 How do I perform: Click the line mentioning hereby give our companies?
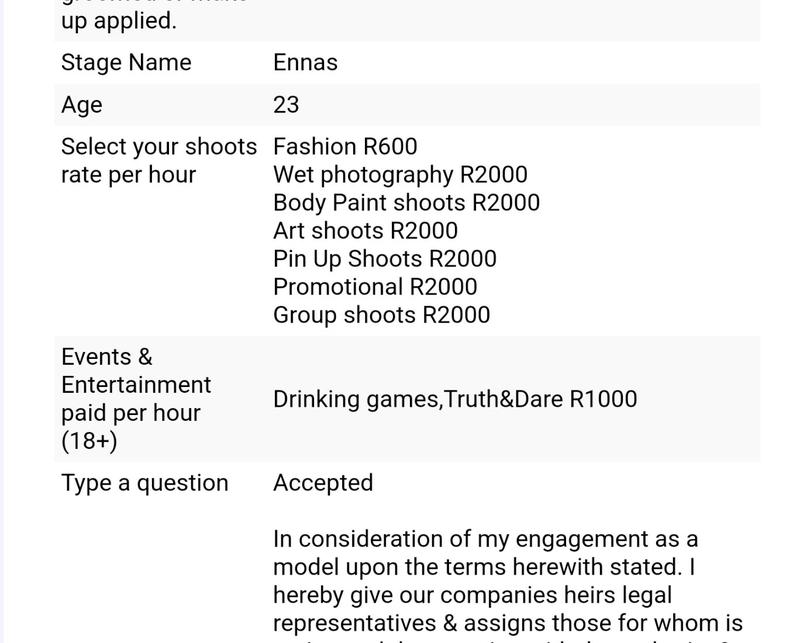pyautogui.click(x=472, y=596)
